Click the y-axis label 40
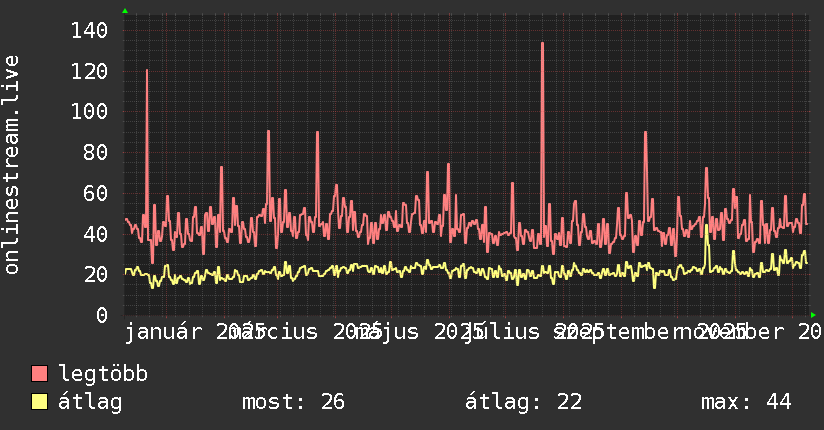The image size is (824, 430). [x=96, y=234]
